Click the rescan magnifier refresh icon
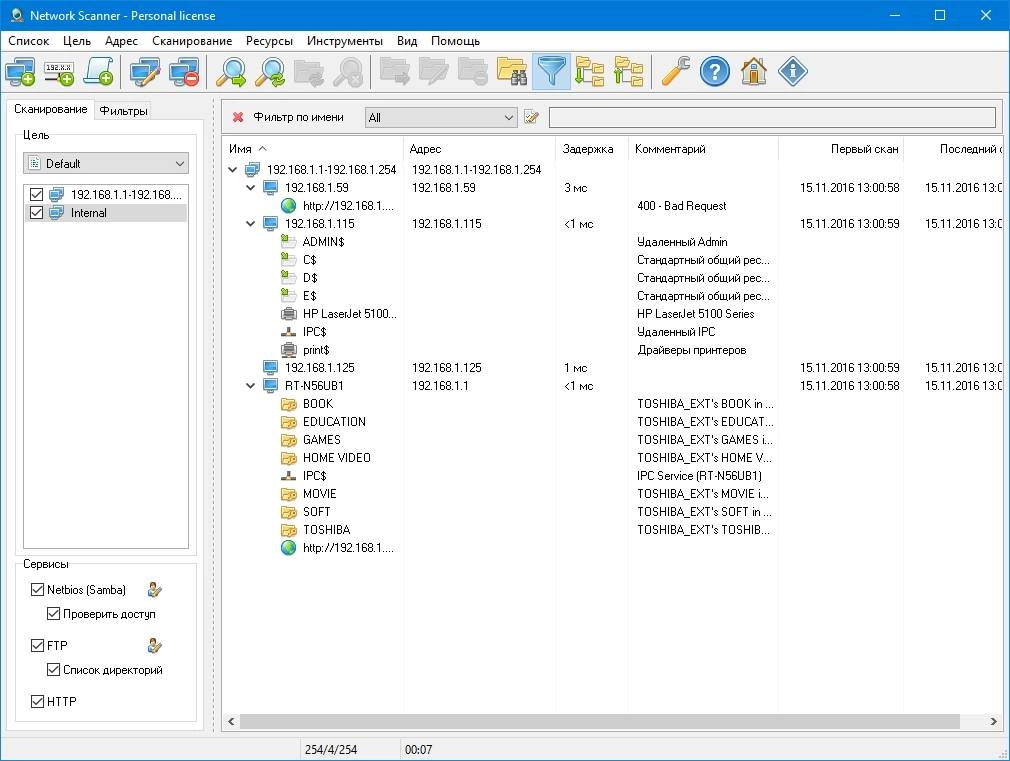 (270, 72)
